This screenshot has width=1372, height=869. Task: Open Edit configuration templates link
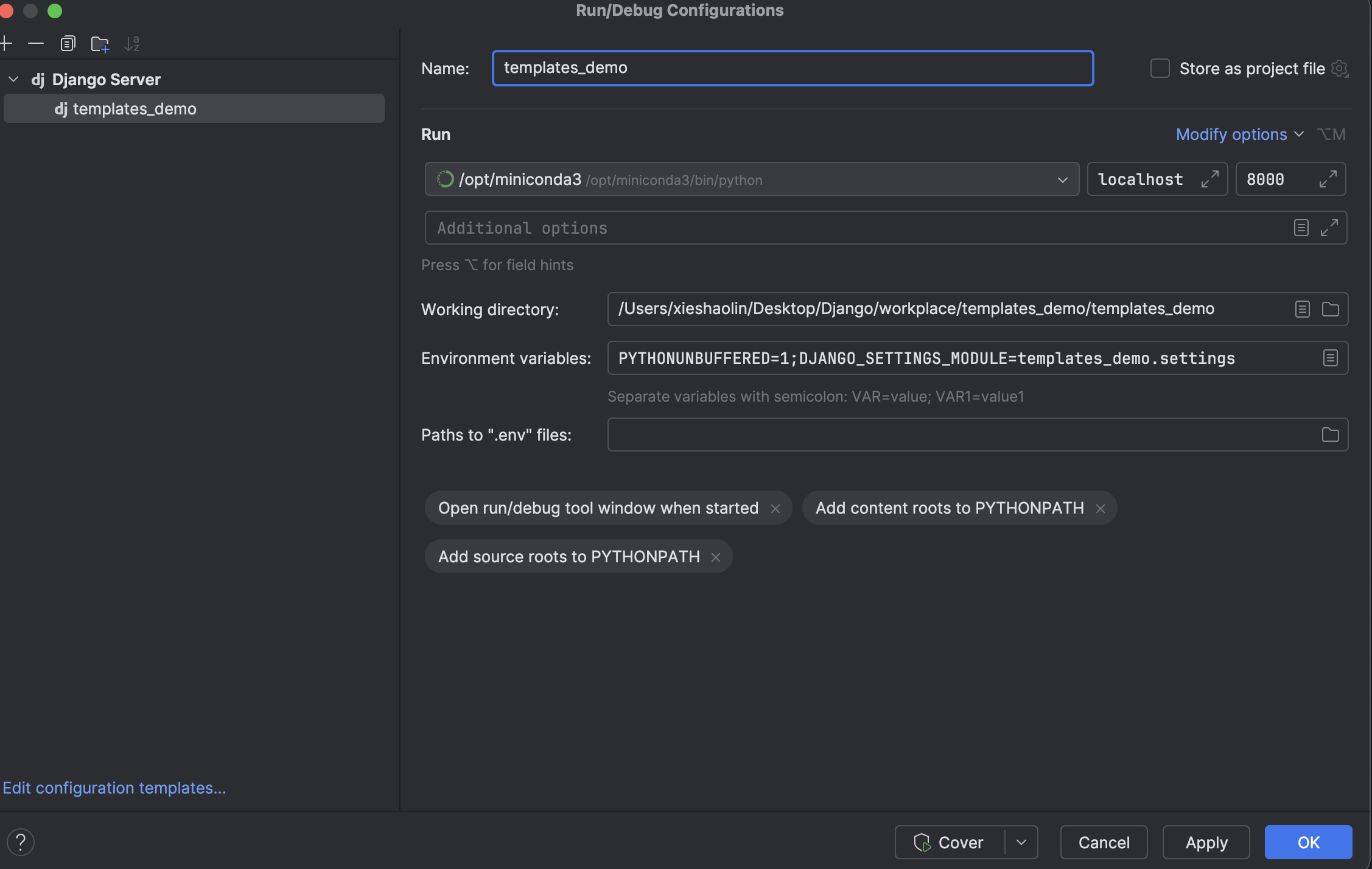pyautogui.click(x=114, y=788)
